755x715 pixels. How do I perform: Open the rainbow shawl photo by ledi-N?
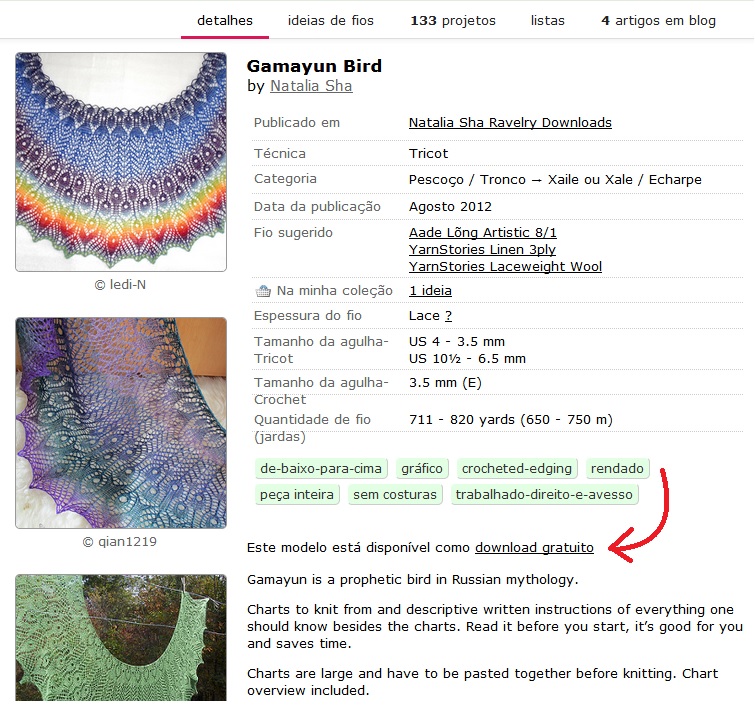pos(121,162)
